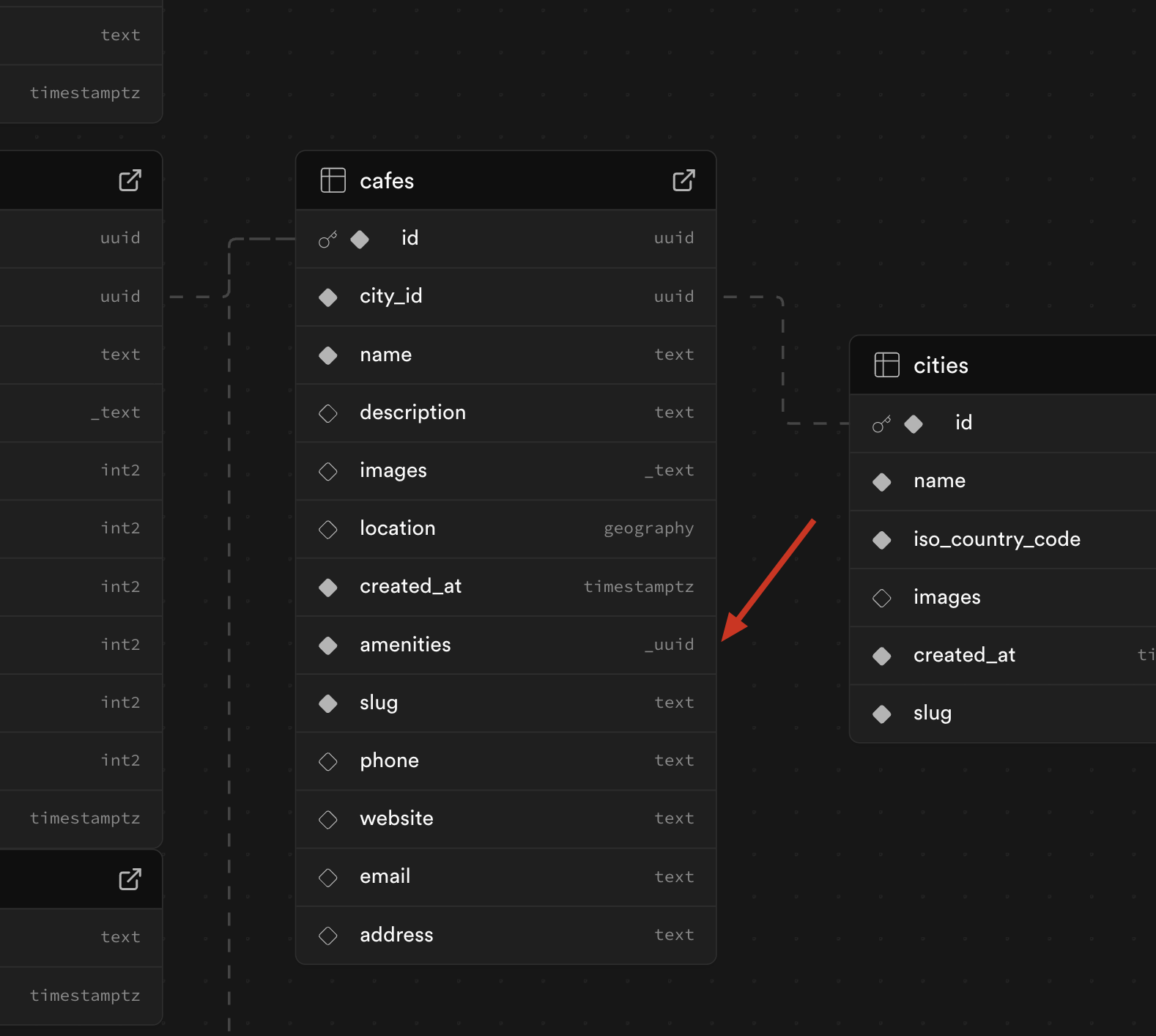The height and width of the screenshot is (1036, 1156).
Task: Click the filled diamond beside city_id
Action: click(x=328, y=297)
